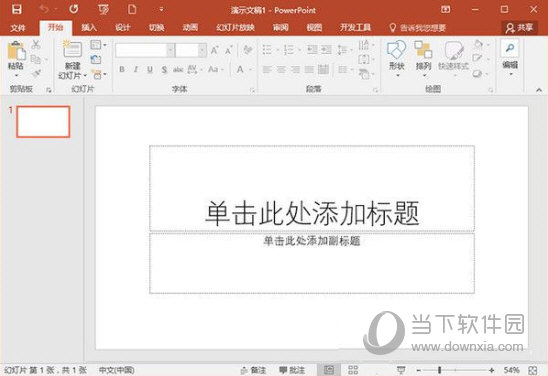
Task: Click the font name box
Action: pos(141,50)
